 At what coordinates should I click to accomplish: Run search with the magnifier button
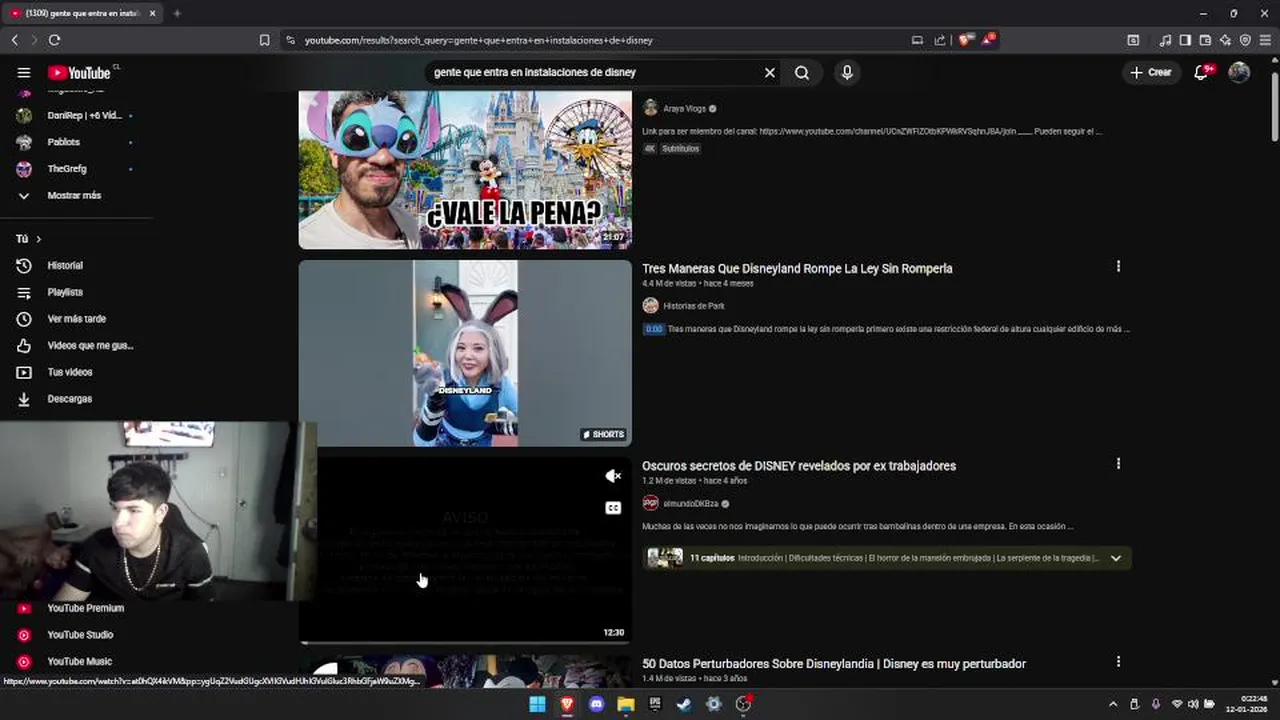pos(802,72)
